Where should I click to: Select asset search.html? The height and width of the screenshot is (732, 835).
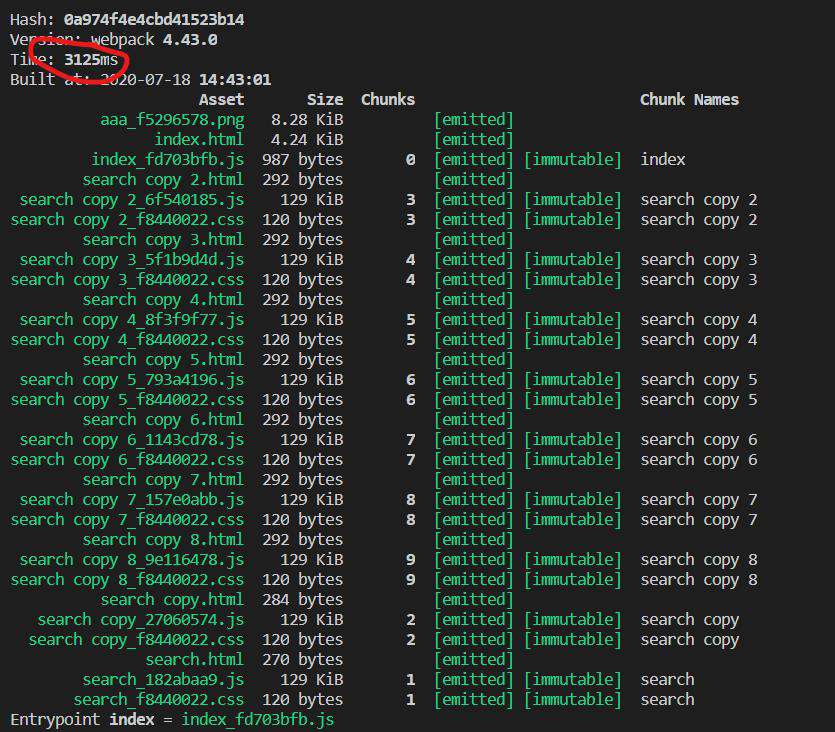click(195, 660)
